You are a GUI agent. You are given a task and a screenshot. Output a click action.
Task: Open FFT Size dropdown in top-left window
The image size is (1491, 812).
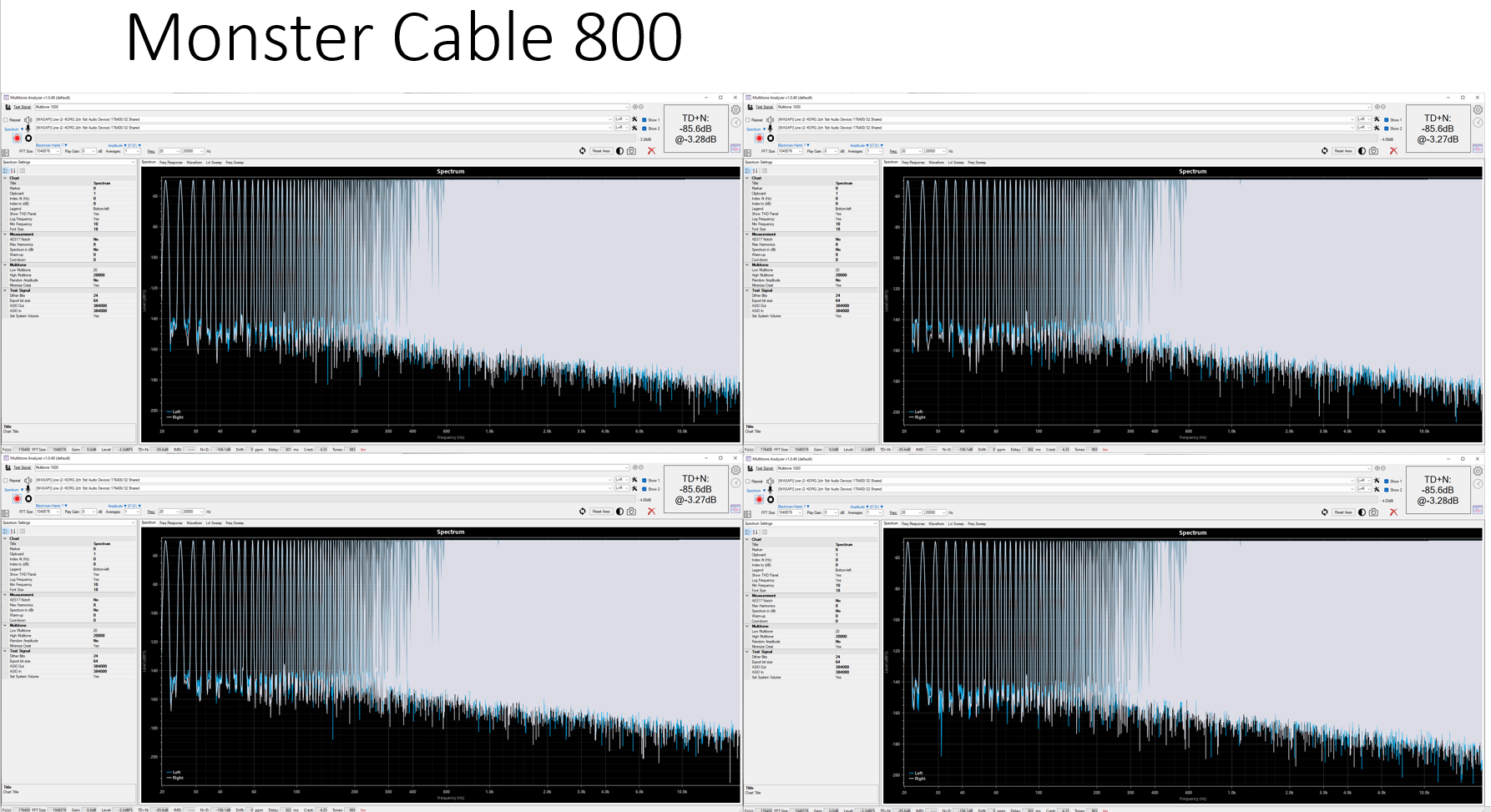pos(48,151)
